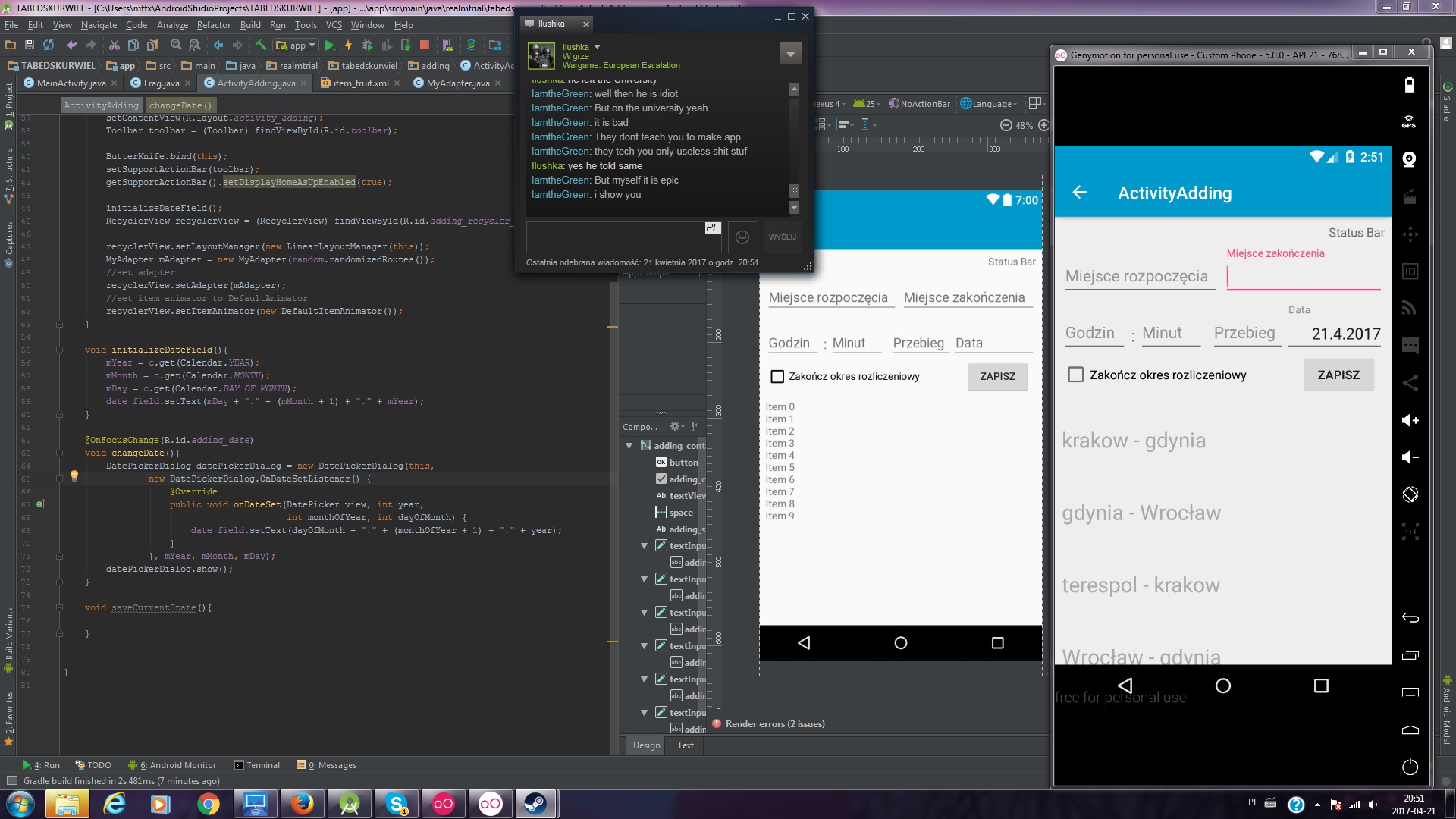Tick Zakończ okres rozliczeniowy in design preview
This screenshot has height=819, width=1456.
point(777,376)
